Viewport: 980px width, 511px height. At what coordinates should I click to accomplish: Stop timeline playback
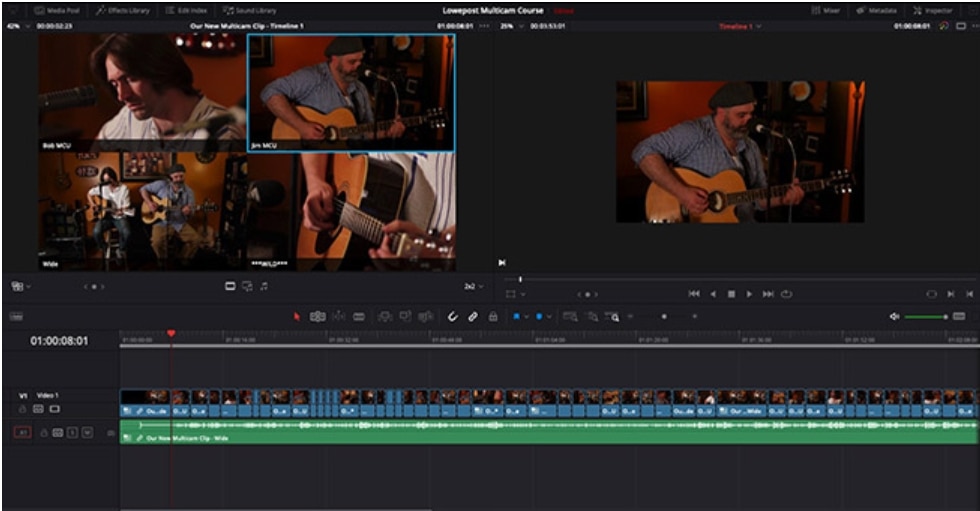coord(731,294)
